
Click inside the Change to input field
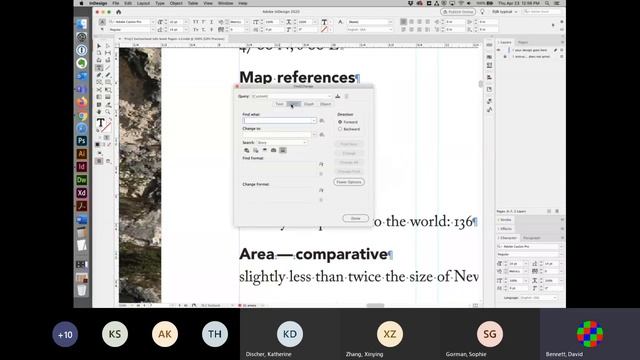278,135
